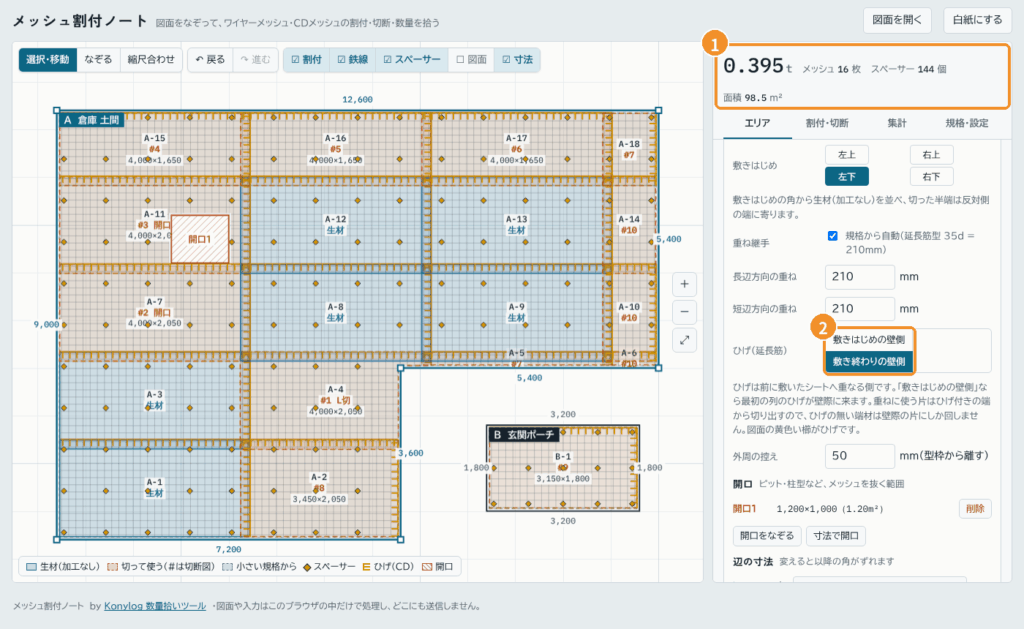Activate the 選択·移動 tool
Viewport: 1024px width, 629px height.
(48, 59)
